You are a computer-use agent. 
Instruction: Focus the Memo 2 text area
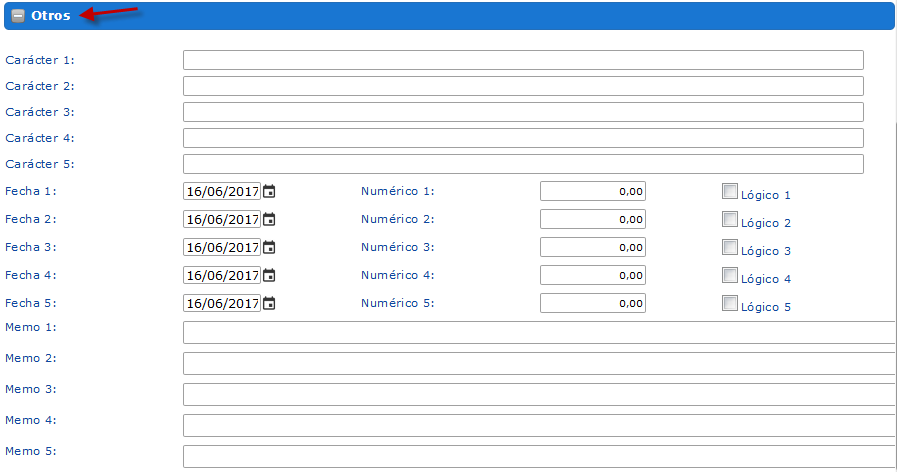point(539,363)
